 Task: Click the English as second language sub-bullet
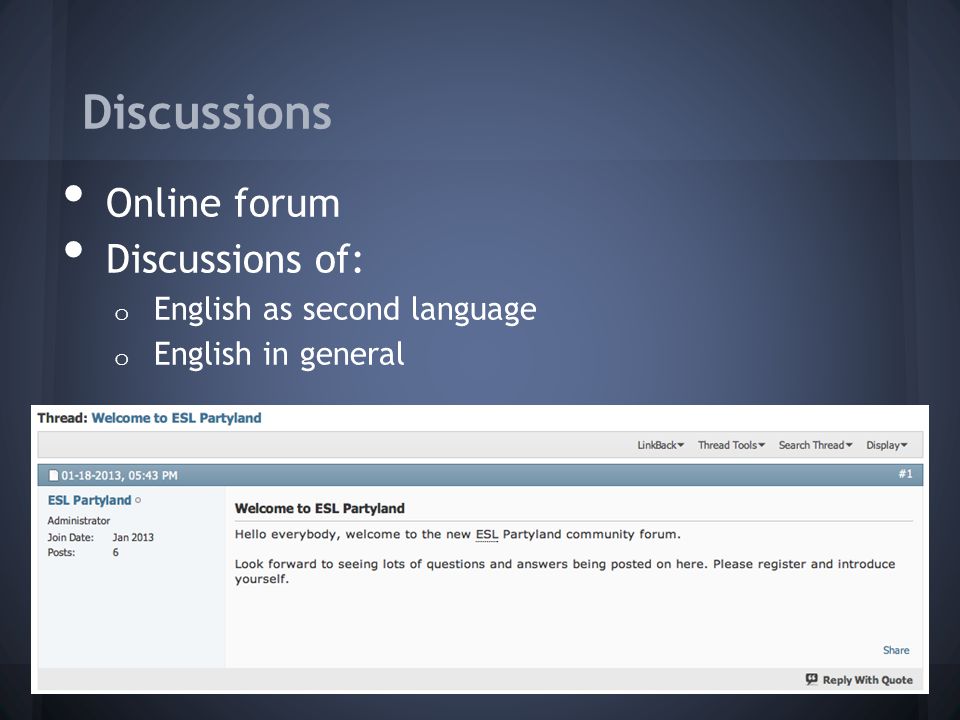pos(345,309)
